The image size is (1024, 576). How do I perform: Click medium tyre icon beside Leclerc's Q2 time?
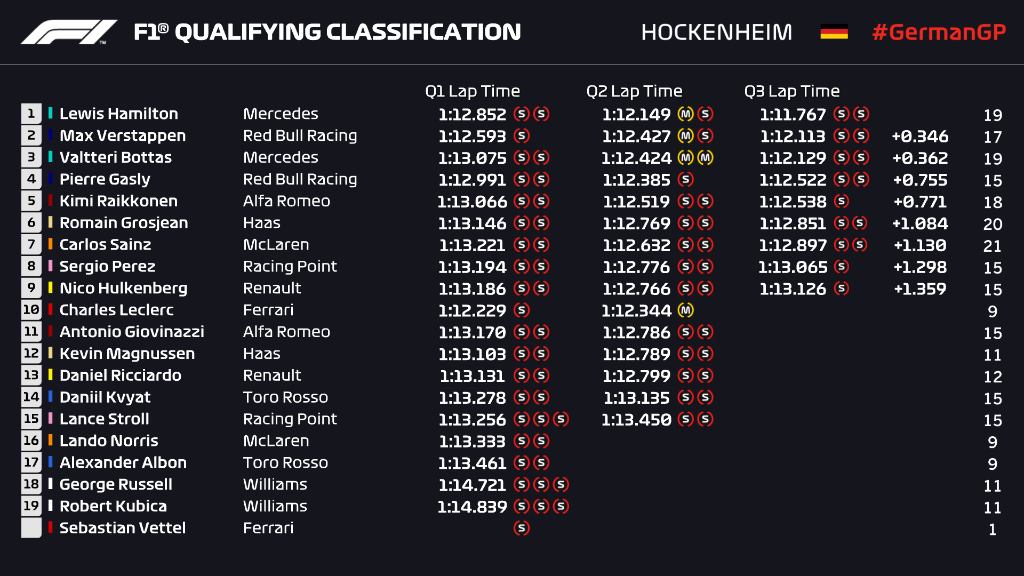pyautogui.click(x=685, y=310)
